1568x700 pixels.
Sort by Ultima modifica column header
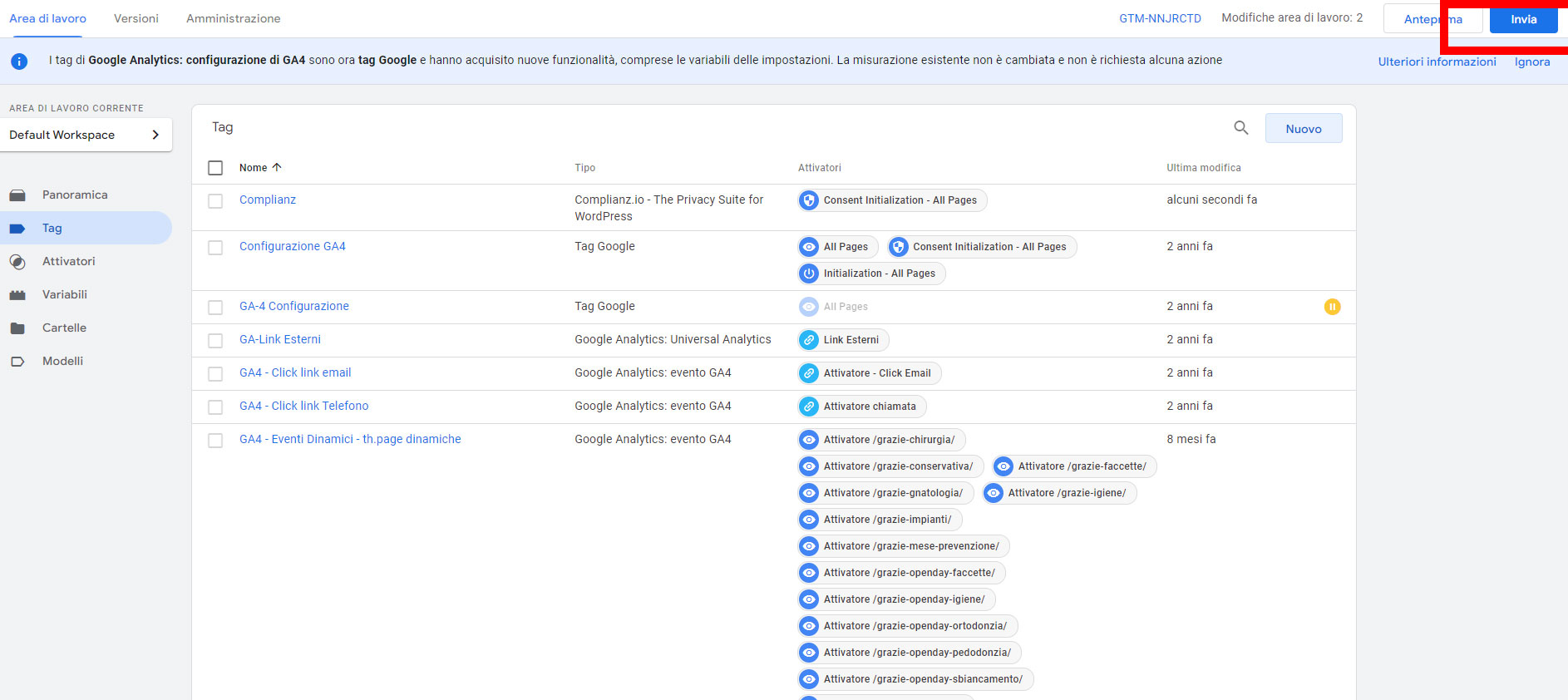[1203, 168]
